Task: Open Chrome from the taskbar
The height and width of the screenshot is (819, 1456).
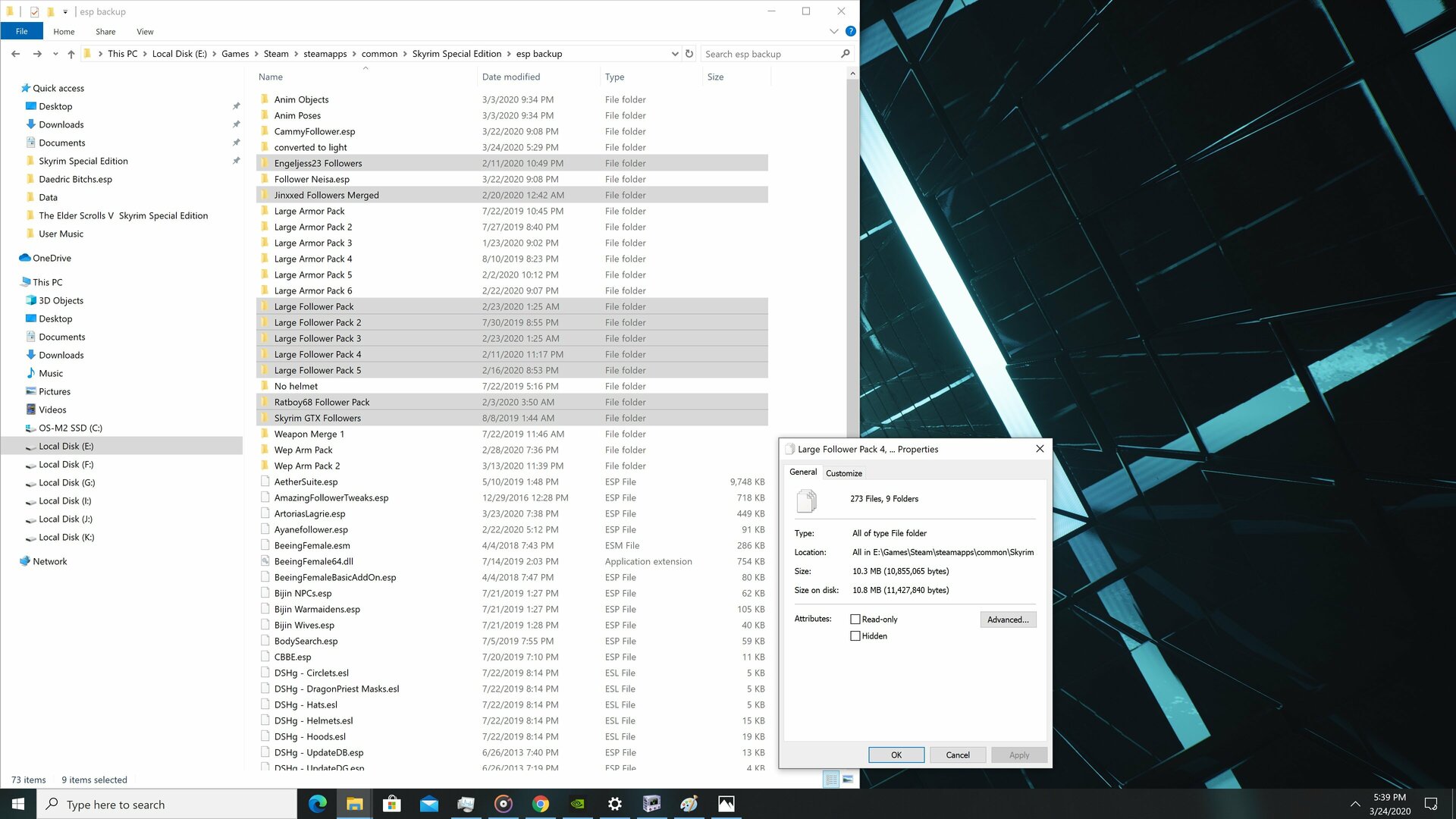Action: click(541, 804)
